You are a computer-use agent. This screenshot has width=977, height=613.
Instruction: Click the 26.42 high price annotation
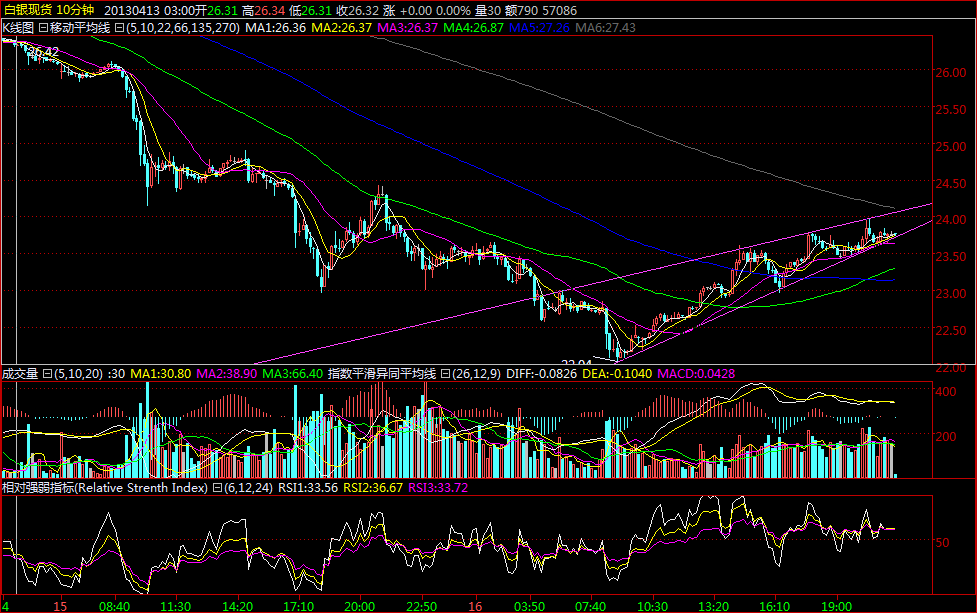tap(44, 52)
